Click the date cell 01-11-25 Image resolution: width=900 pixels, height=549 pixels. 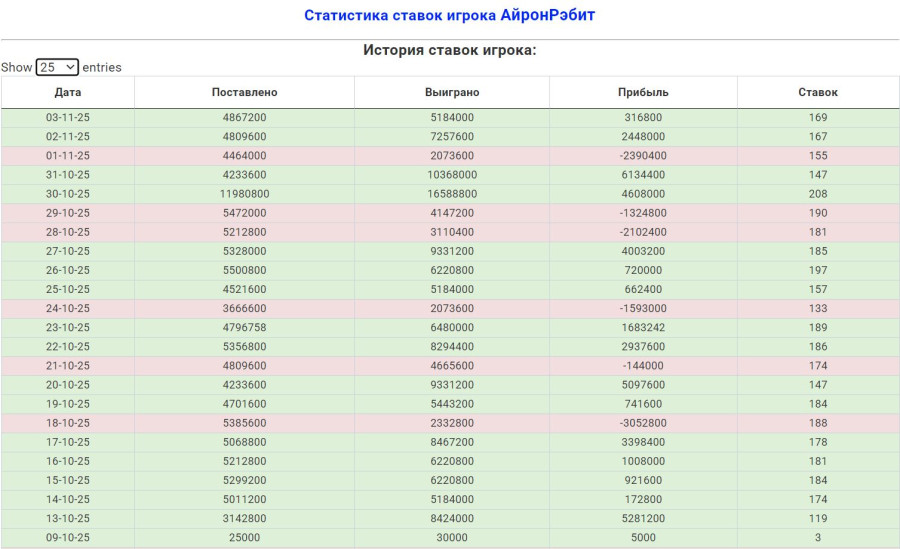68,156
